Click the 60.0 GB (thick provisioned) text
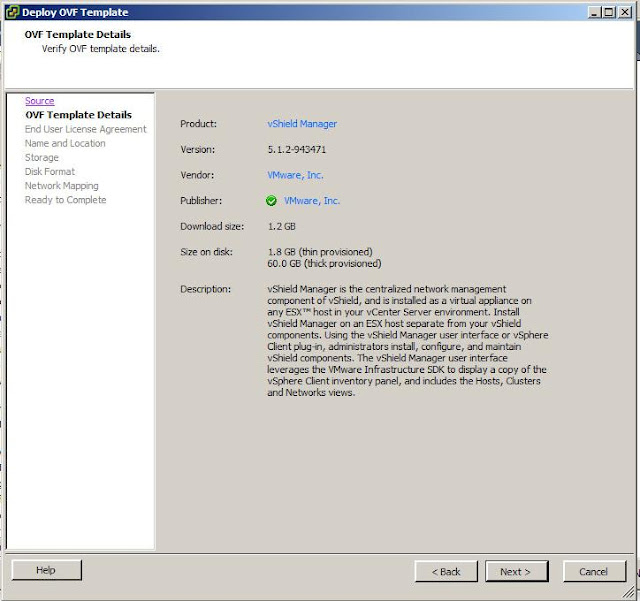The image size is (640, 601). tap(324, 264)
